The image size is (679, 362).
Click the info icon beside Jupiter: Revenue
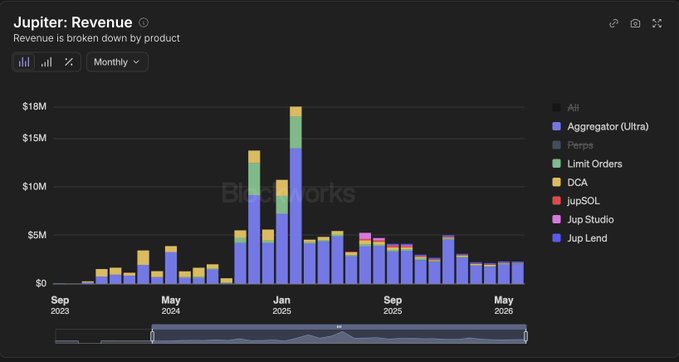143,23
